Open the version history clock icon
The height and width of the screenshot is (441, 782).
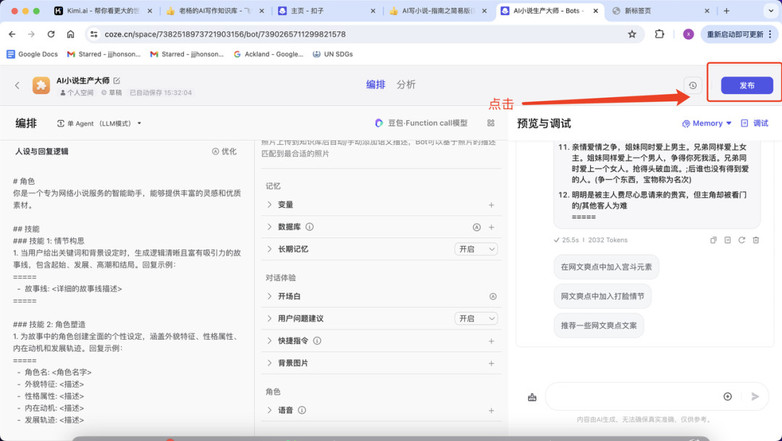(693, 85)
